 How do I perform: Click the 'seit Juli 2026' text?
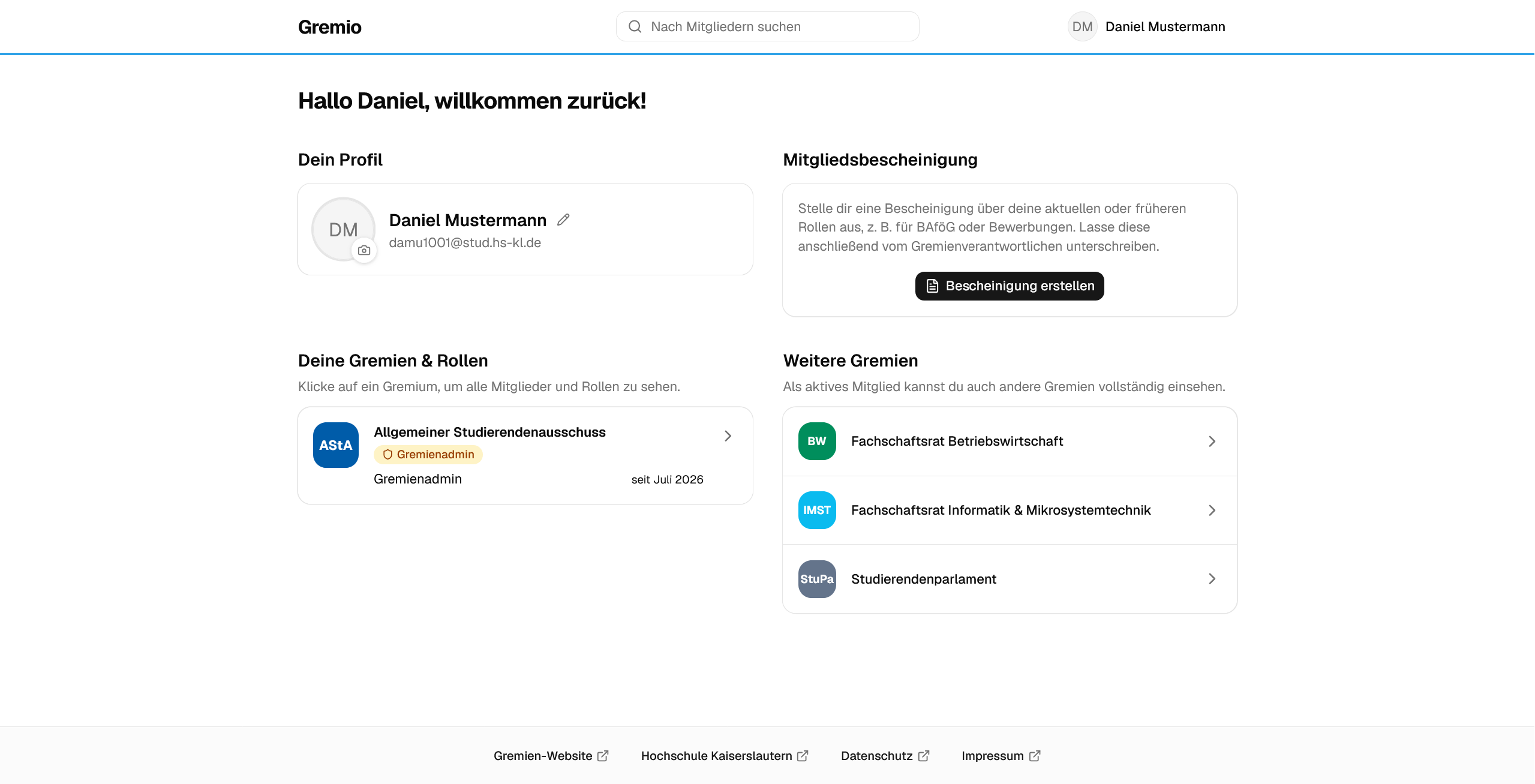tap(667, 479)
